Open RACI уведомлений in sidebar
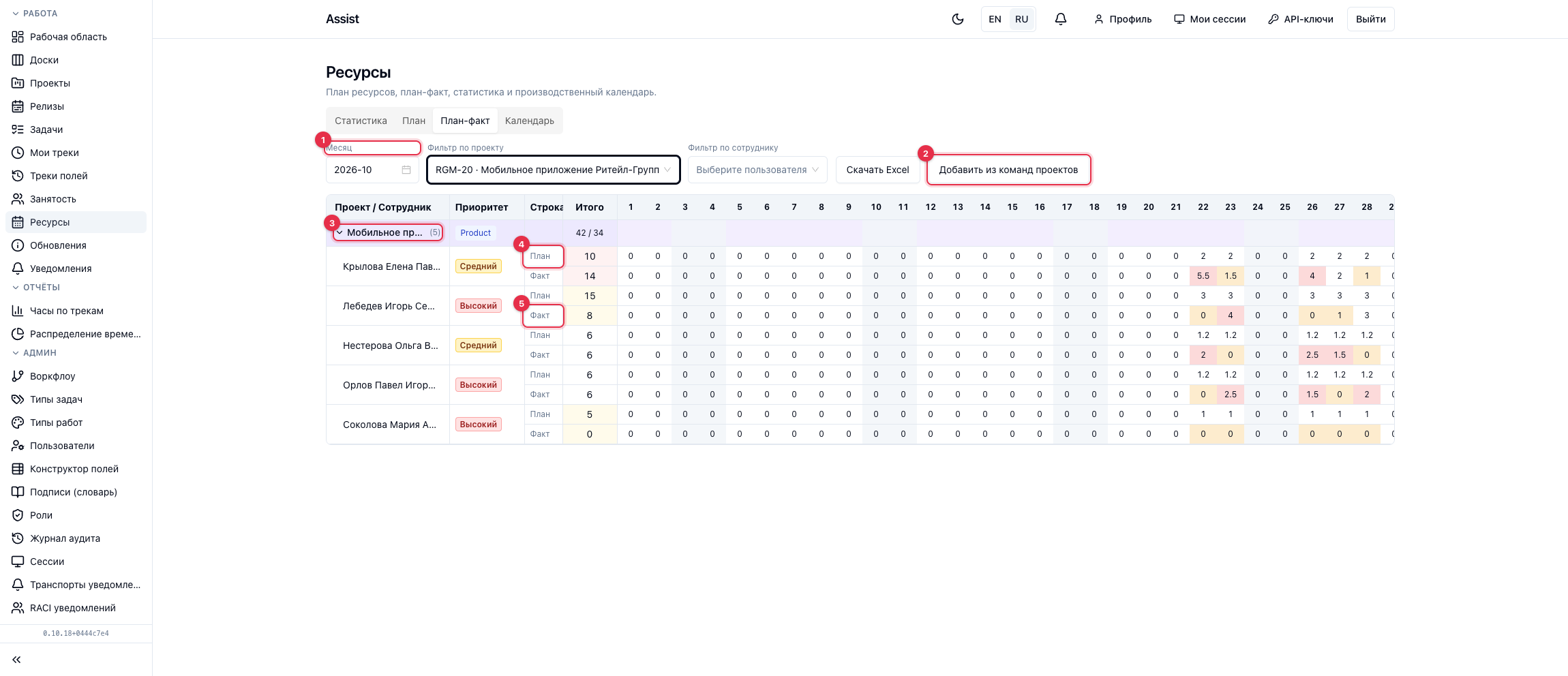Screen dimensions: 1568x676 pyautogui.click(x=76, y=608)
